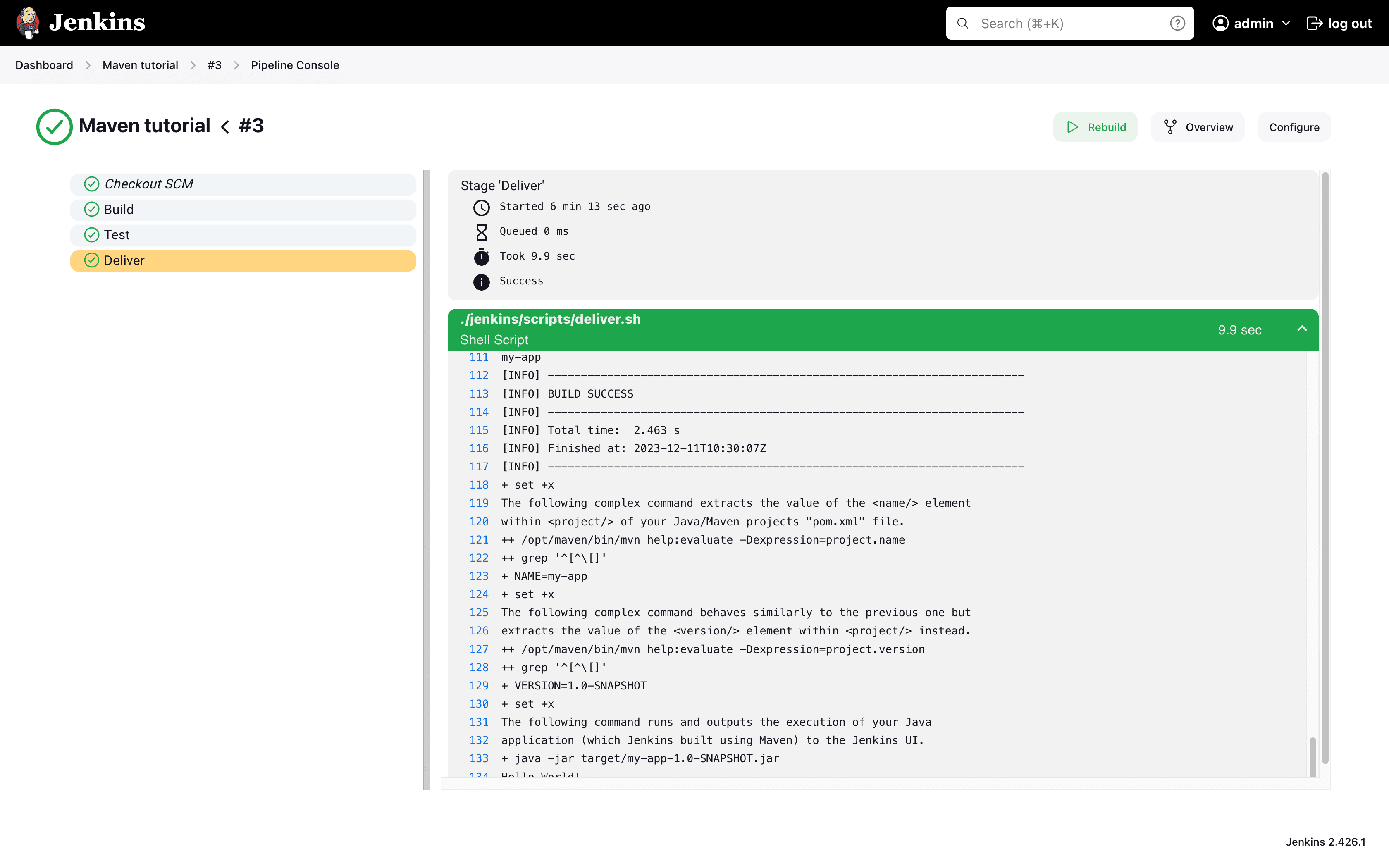Collapse the deliver.sh Shell Script step

(x=1302, y=329)
